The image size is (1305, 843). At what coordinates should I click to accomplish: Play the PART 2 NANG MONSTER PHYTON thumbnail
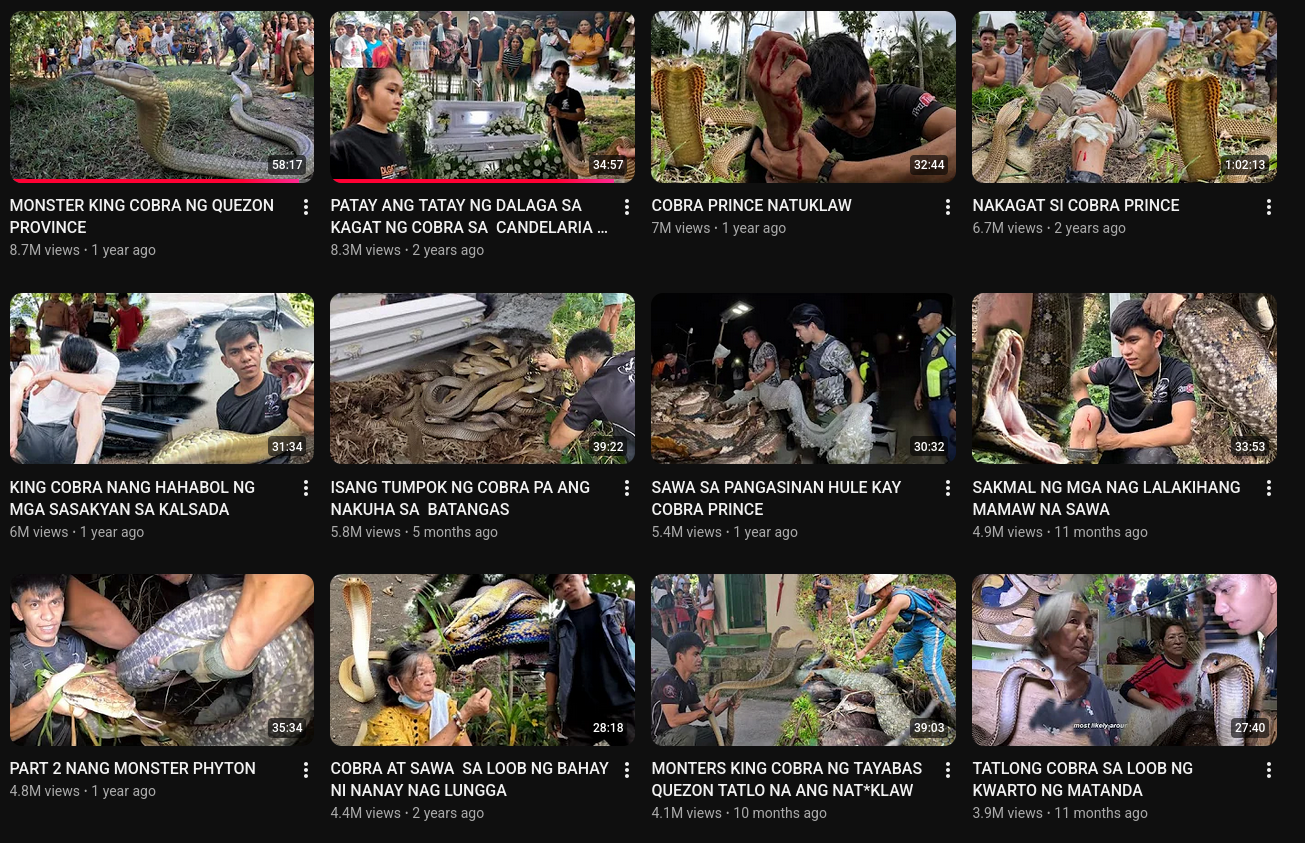(162, 660)
